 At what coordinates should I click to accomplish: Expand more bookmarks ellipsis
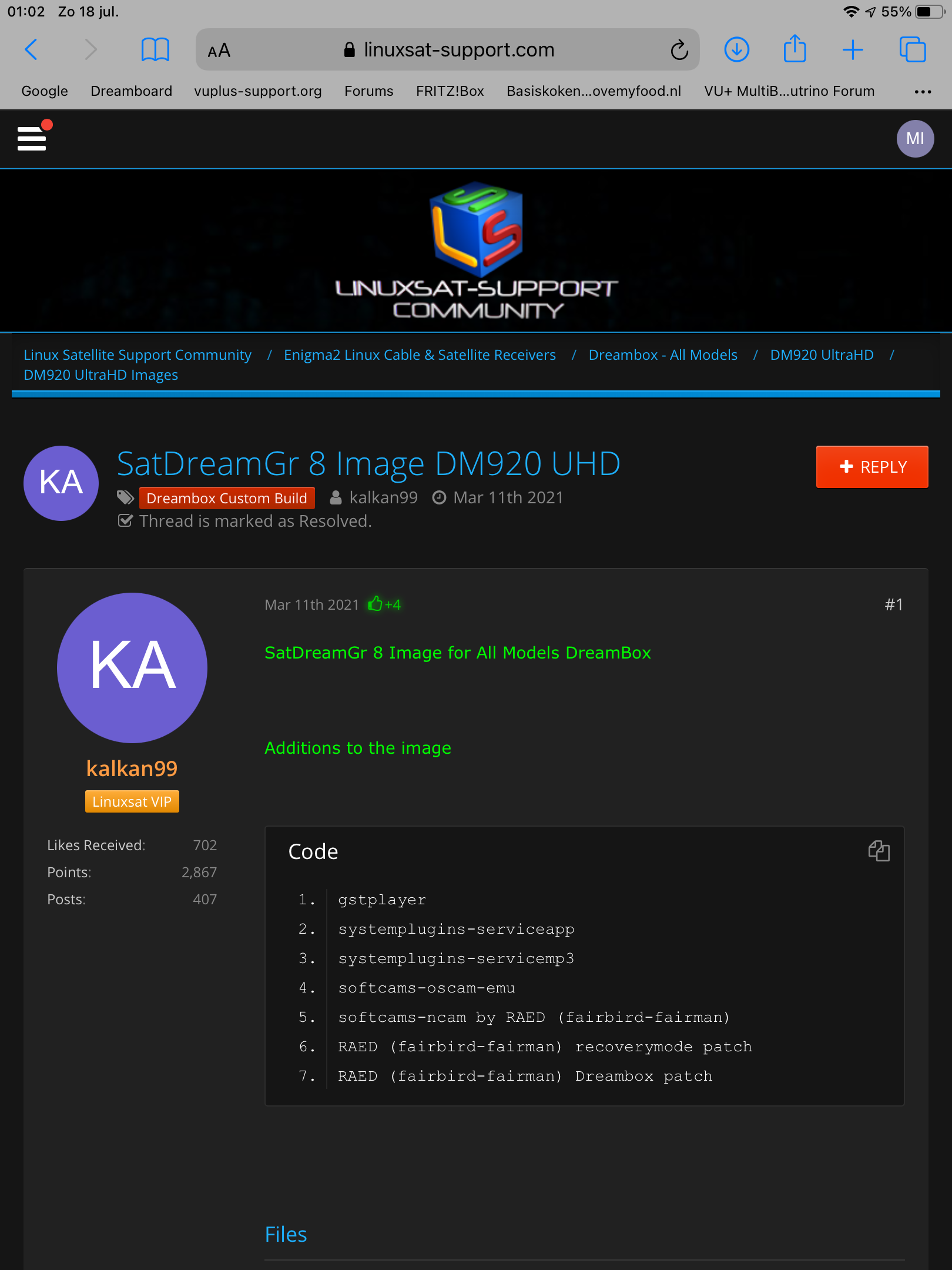pyautogui.click(x=923, y=92)
